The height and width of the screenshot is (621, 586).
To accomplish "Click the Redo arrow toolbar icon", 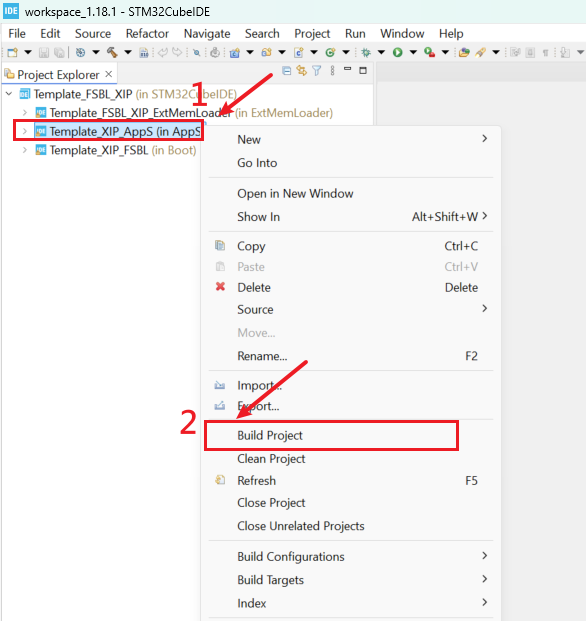I will pyautogui.click(x=178, y=52).
